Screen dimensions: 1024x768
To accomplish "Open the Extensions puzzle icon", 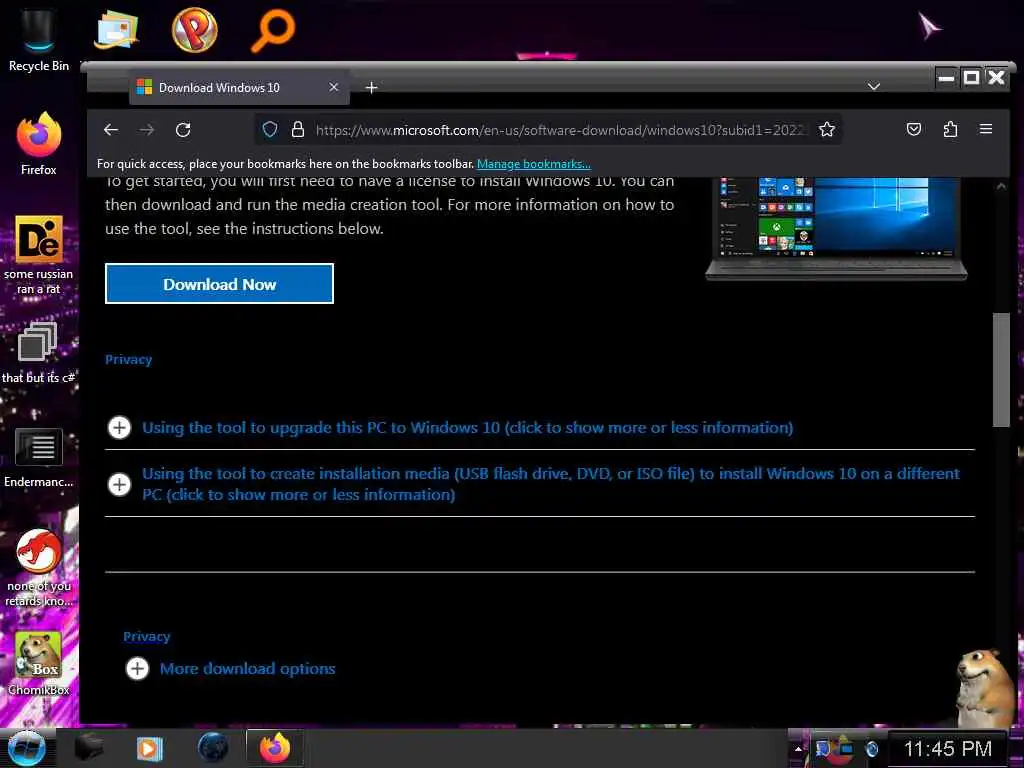I will point(950,129).
